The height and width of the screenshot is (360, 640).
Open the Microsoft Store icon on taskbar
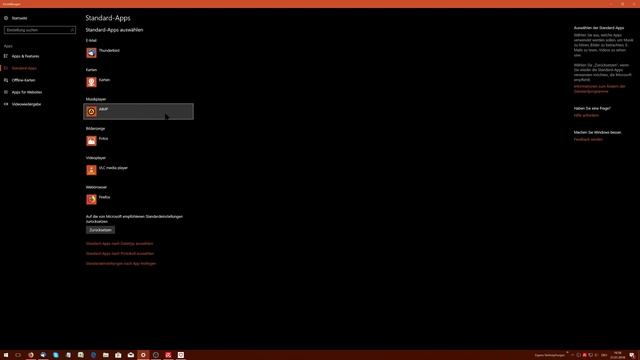pos(118,355)
